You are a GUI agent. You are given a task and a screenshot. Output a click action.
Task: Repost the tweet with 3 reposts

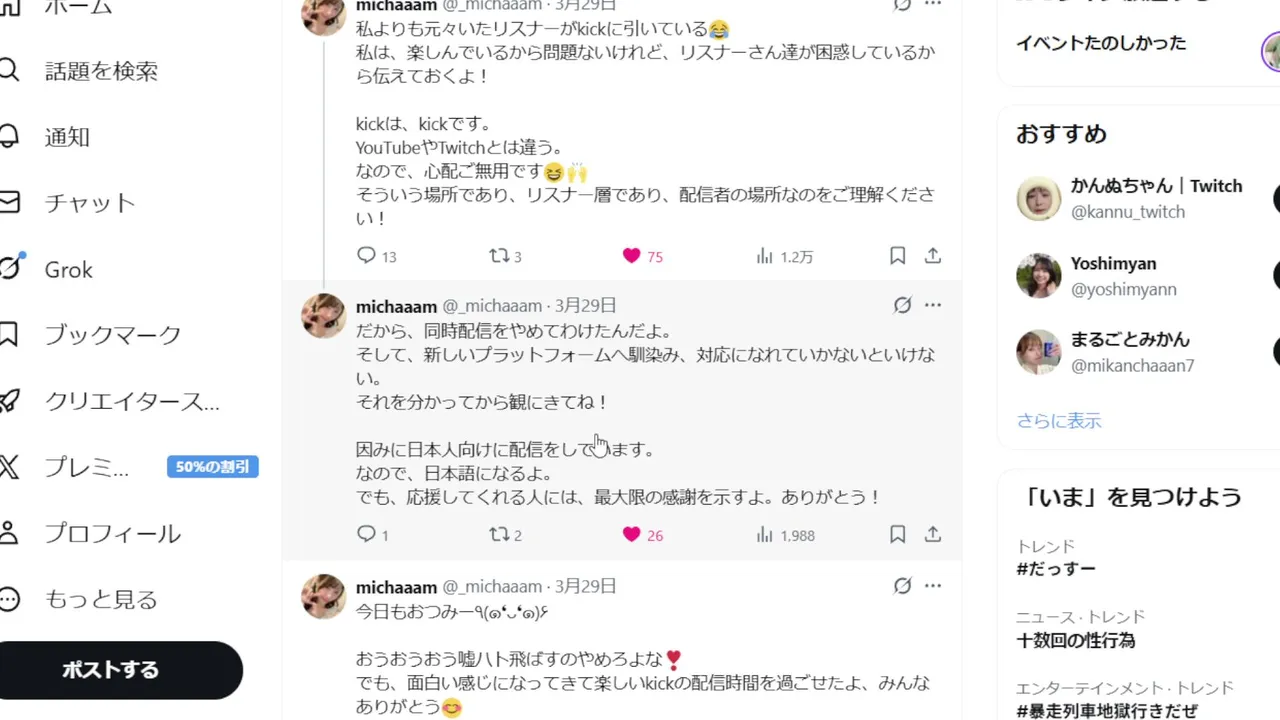coord(498,256)
